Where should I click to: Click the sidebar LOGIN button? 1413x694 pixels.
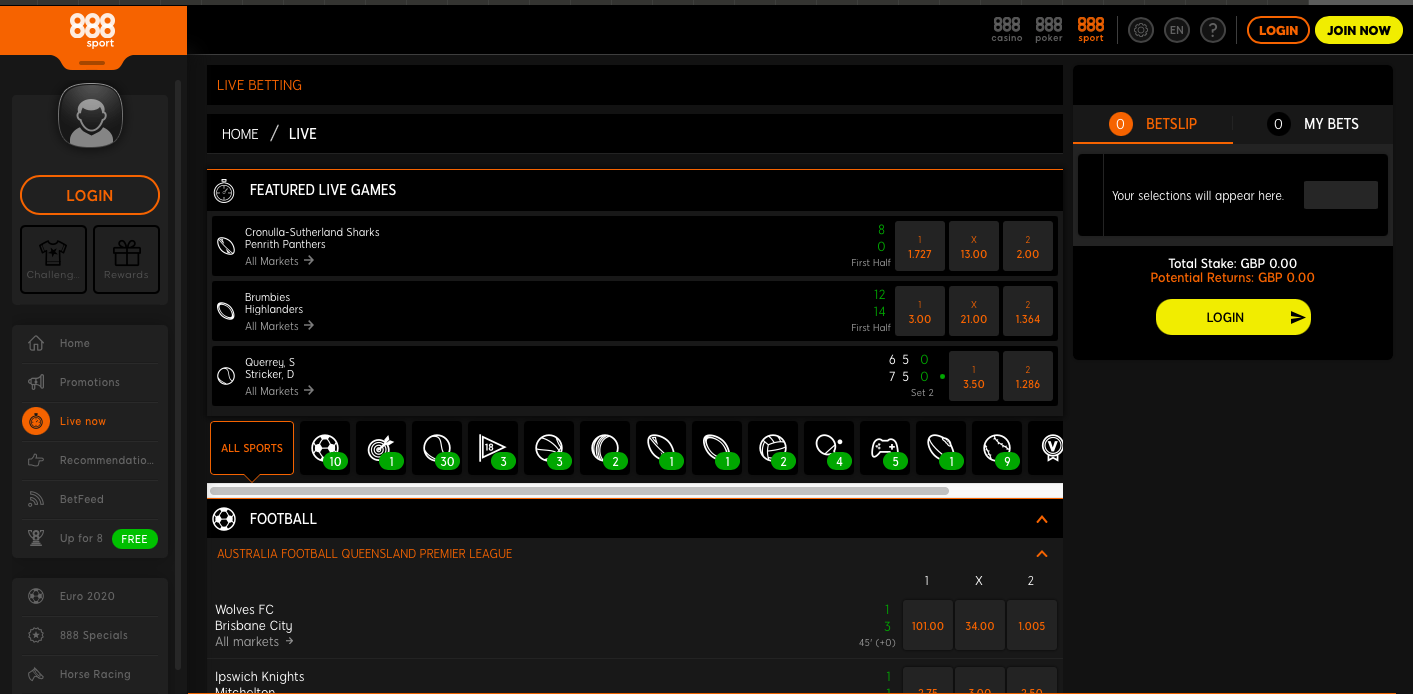[x=90, y=195]
